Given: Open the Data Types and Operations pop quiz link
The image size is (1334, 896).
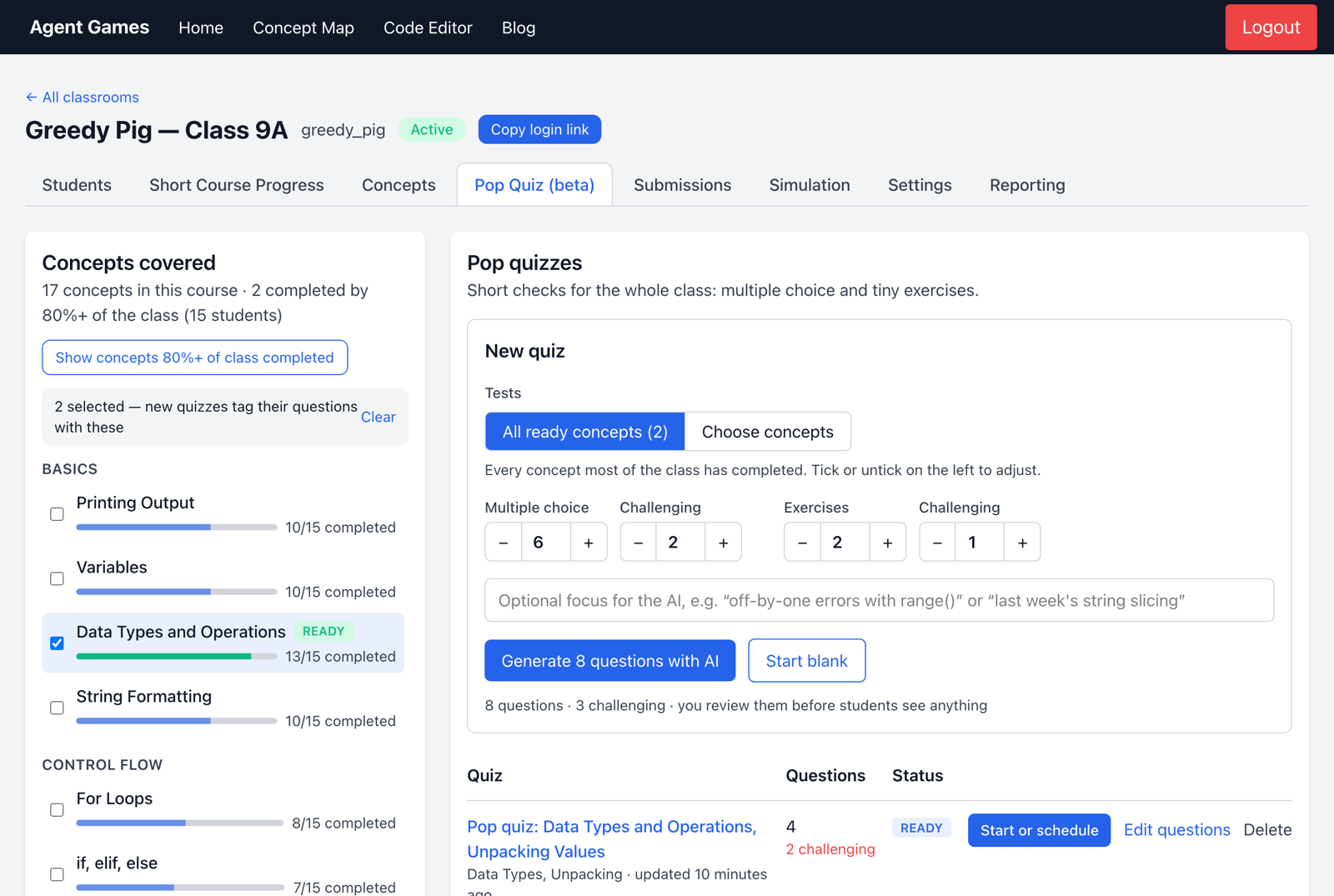Looking at the screenshot, I should pos(612,839).
